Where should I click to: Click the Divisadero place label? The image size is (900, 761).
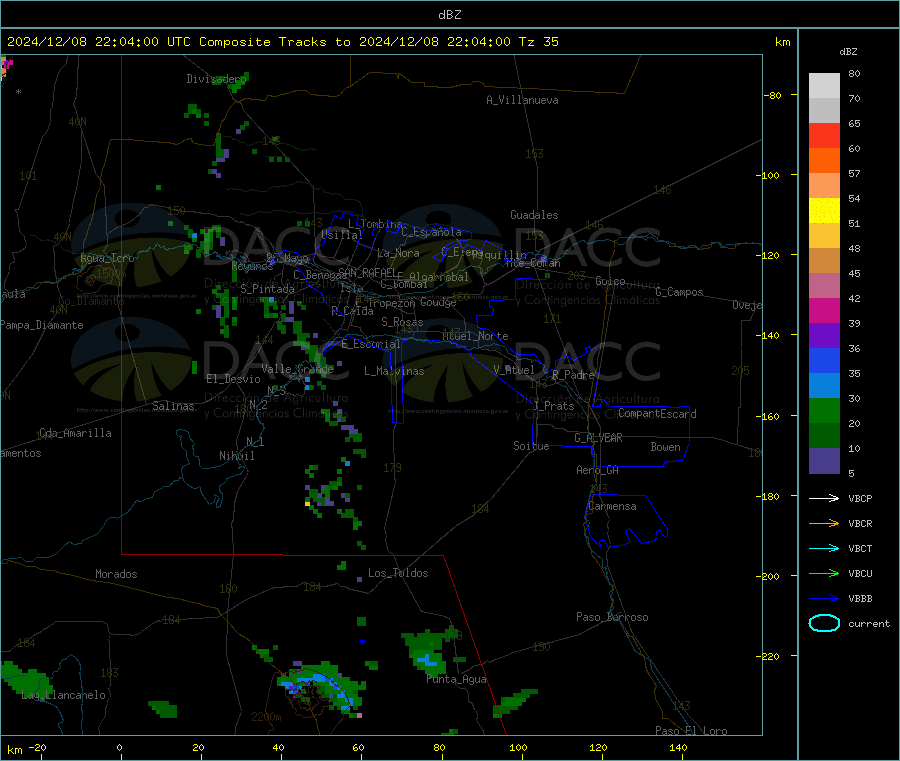pyautogui.click(x=216, y=79)
